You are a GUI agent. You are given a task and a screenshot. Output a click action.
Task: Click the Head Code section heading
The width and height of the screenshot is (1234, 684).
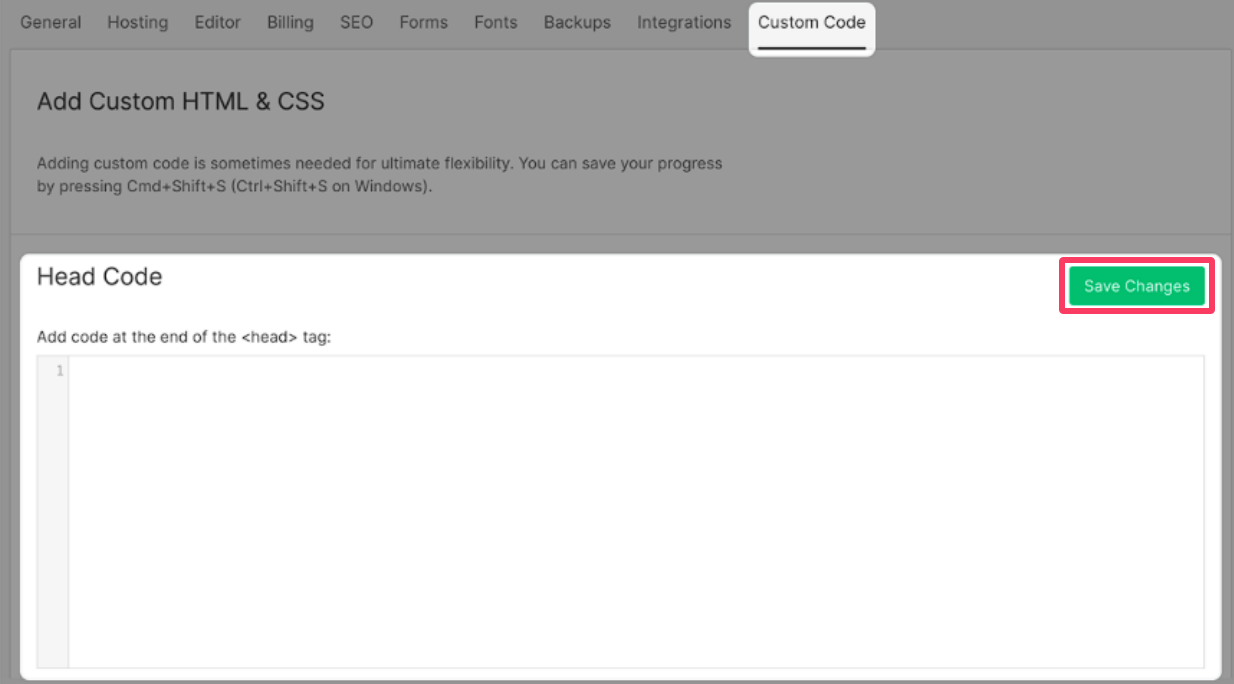(x=99, y=277)
